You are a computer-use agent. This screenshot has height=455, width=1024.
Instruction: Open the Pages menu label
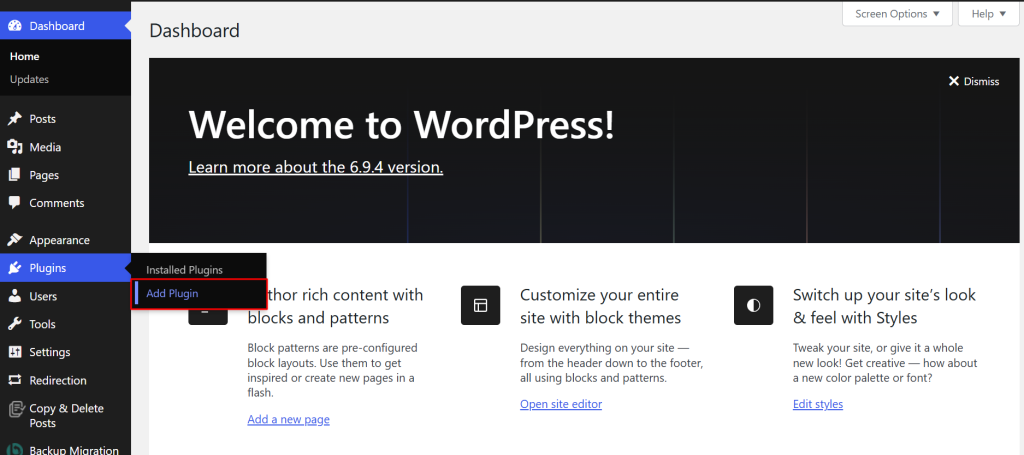44,176
